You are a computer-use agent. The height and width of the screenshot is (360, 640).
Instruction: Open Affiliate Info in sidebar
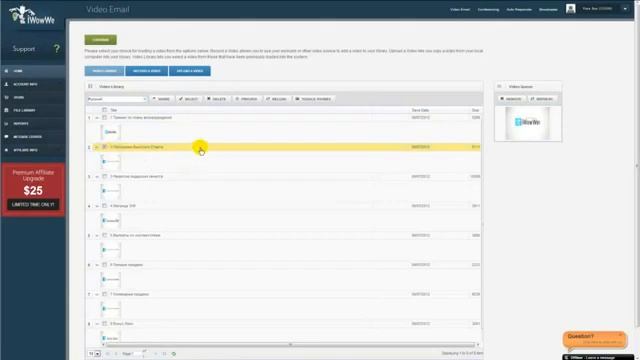(x=33, y=150)
